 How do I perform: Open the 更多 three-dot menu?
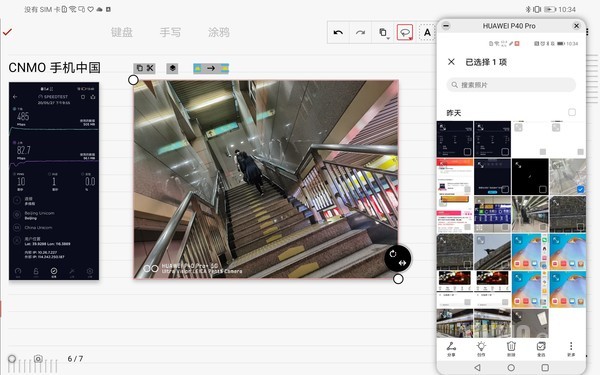571,349
